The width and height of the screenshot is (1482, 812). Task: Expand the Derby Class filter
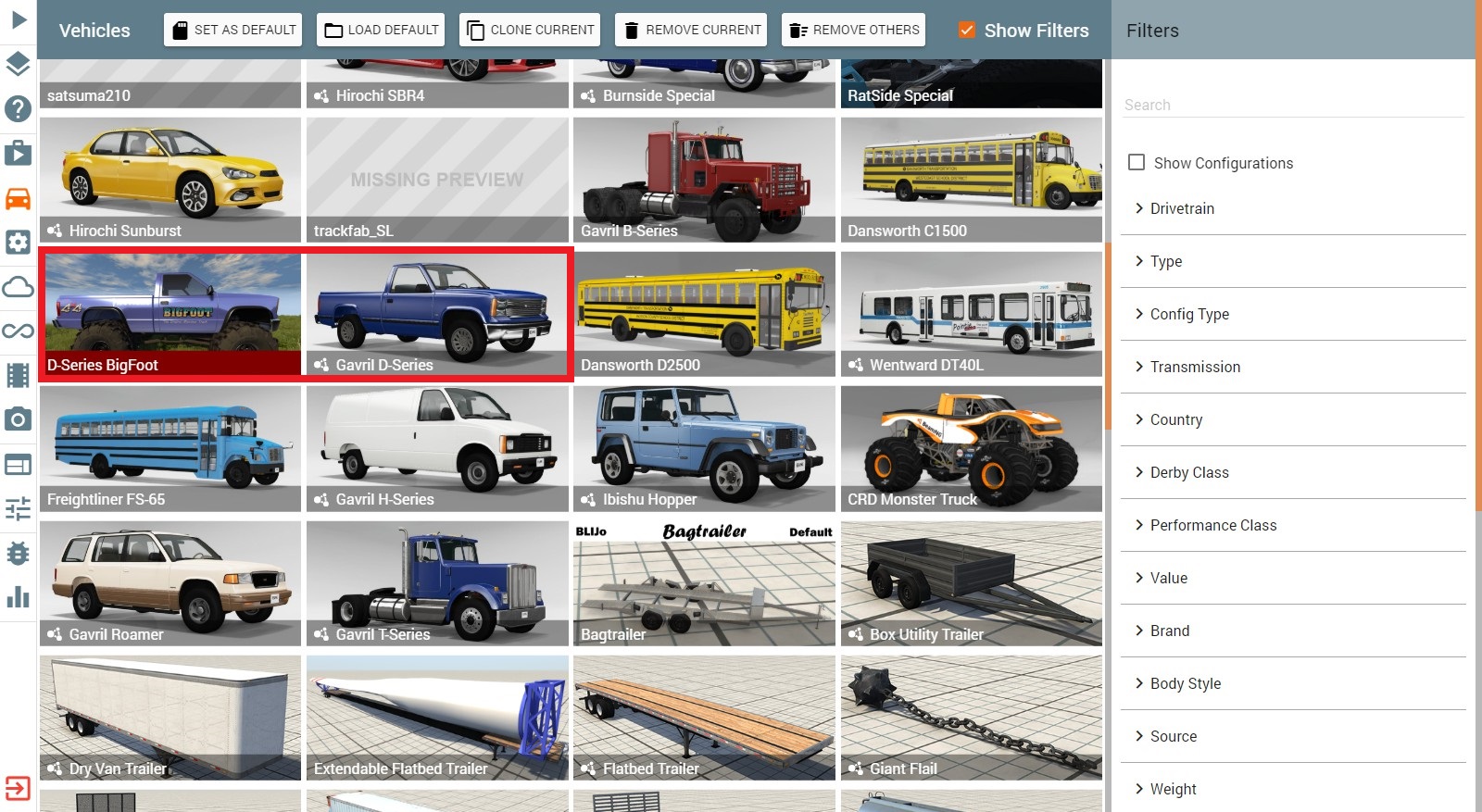click(x=1293, y=472)
